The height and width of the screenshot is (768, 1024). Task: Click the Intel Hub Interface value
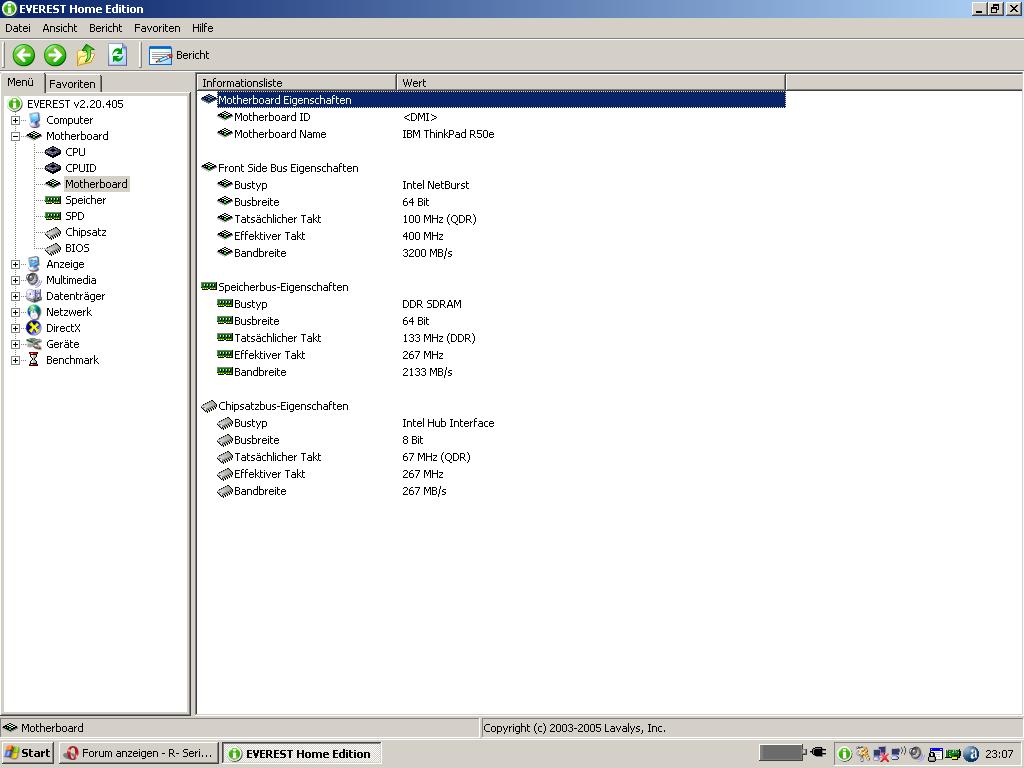click(448, 423)
